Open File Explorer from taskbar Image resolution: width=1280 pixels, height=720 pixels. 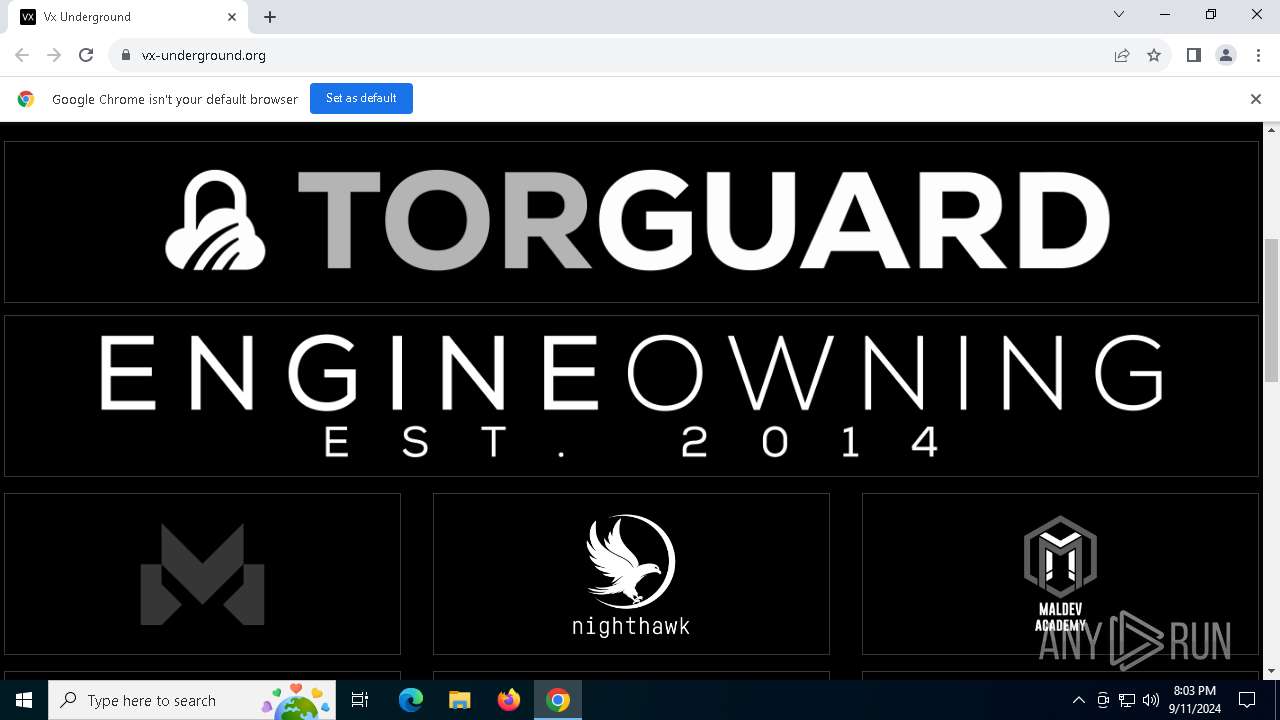click(x=460, y=700)
